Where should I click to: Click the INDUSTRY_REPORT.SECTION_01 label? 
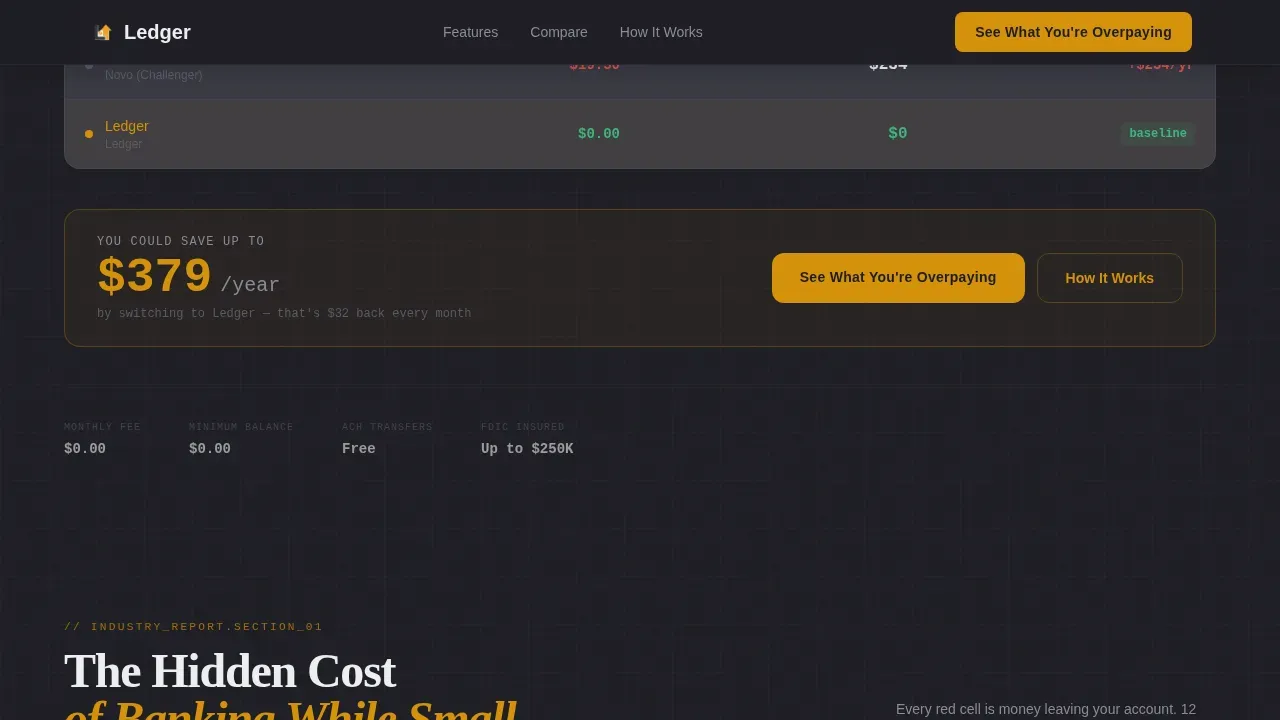tap(193, 627)
